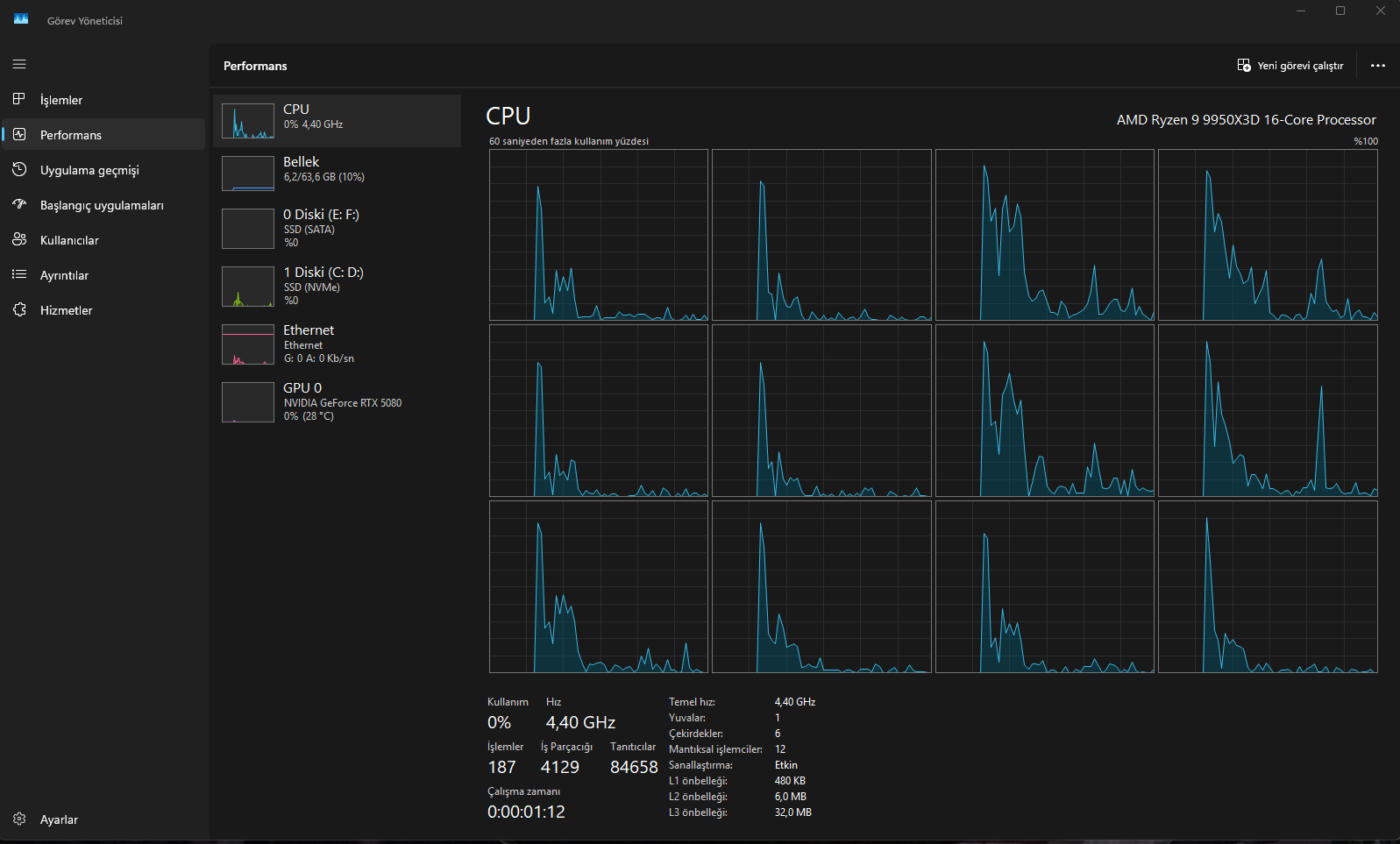This screenshot has height=844, width=1400.
Task: Click the İşlemler count 187
Action: click(x=501, y=768)
